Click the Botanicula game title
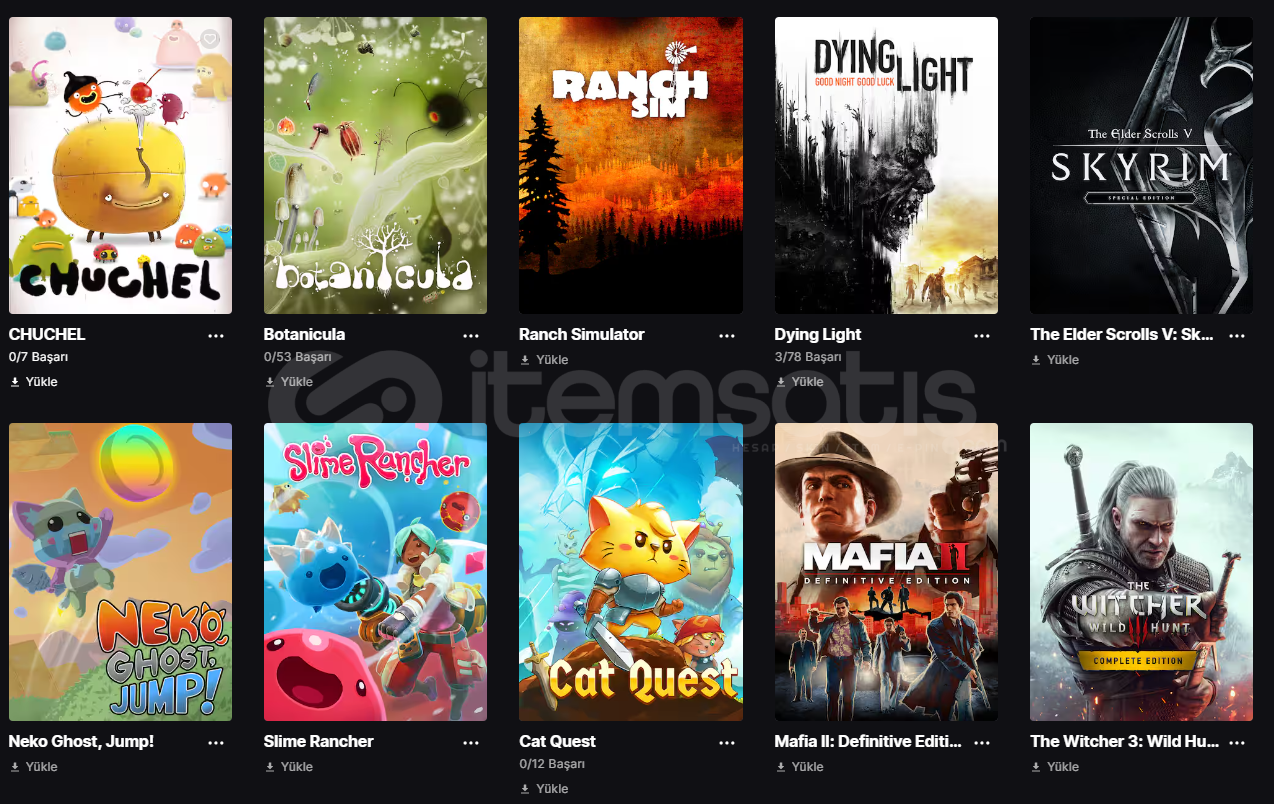Screen dimensions: 1274x804 [x=304, y=334]
